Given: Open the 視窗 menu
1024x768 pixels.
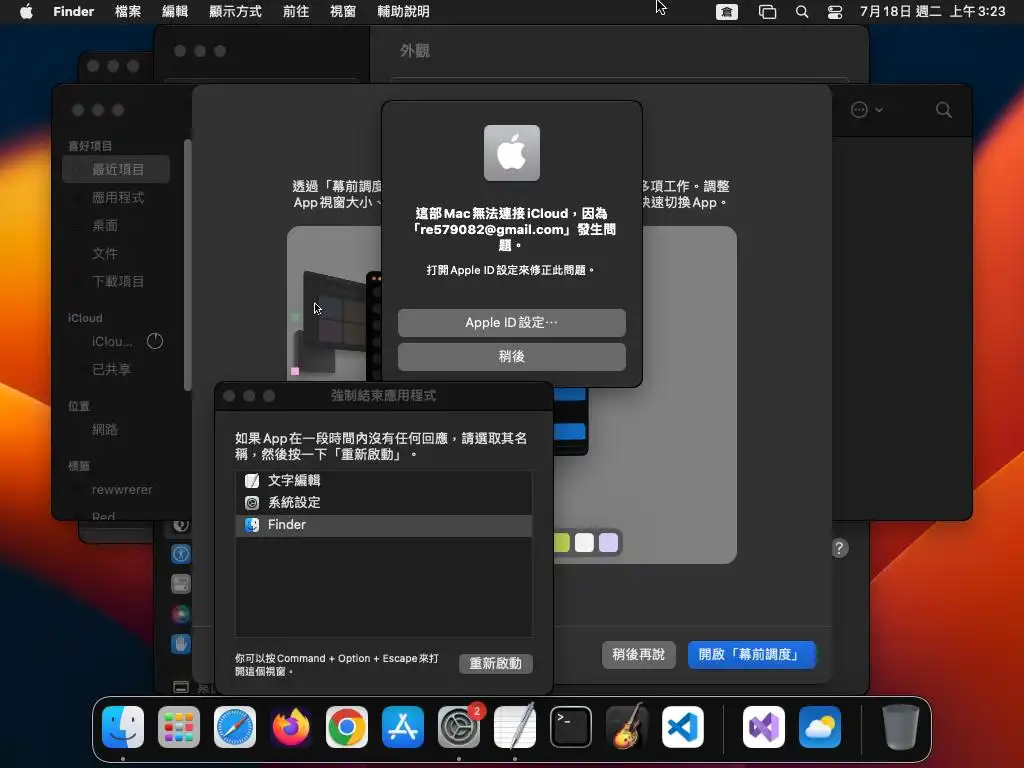Looking at the screenshot, I should (343, 11).
